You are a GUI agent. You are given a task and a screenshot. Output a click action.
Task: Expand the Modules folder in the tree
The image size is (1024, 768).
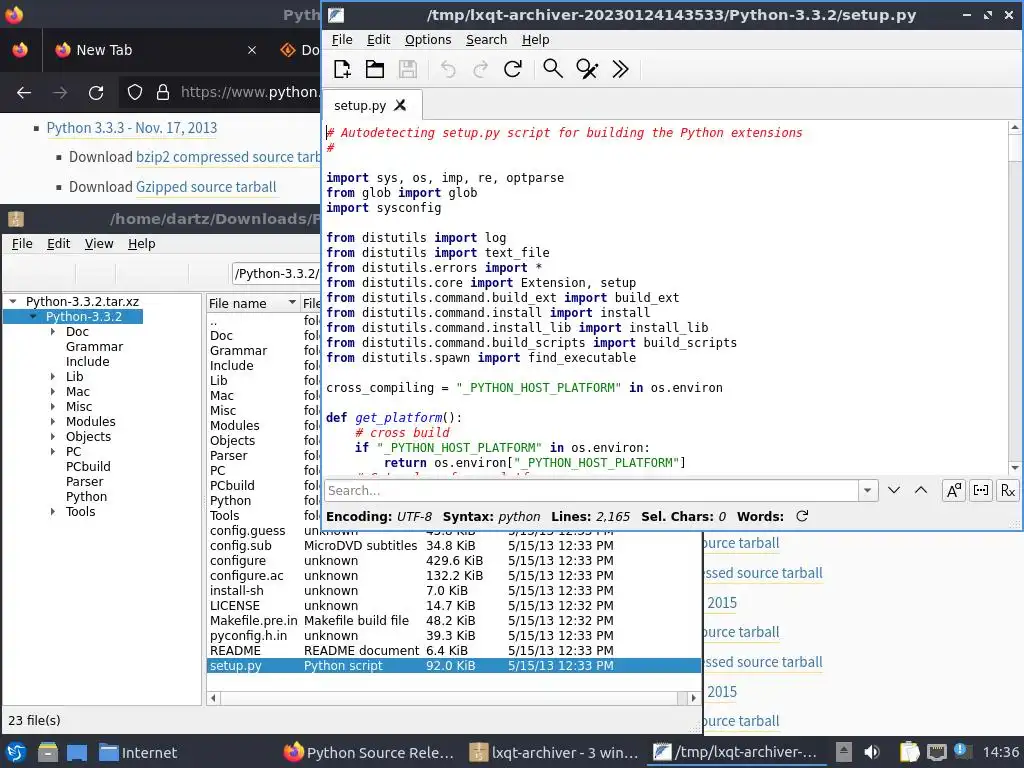click(53, 422)
